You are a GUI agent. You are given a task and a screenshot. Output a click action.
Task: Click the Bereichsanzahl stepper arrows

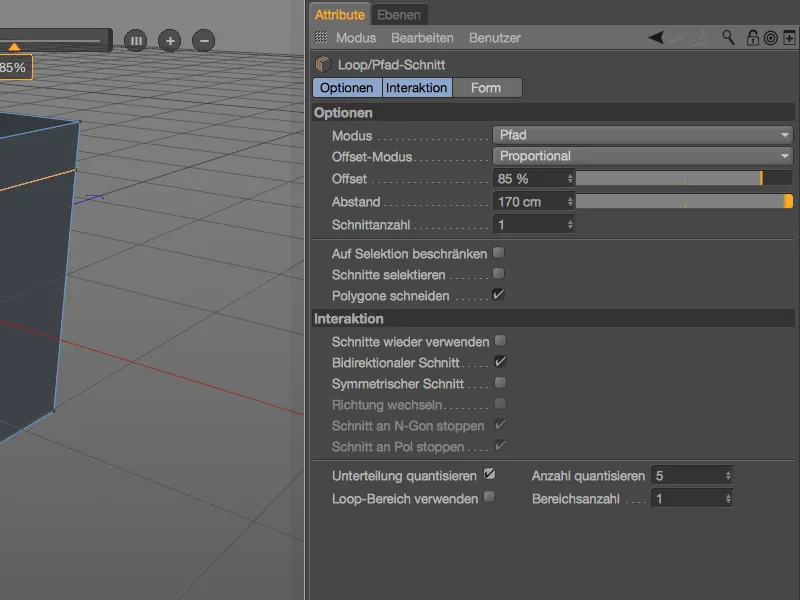[728, 498]
